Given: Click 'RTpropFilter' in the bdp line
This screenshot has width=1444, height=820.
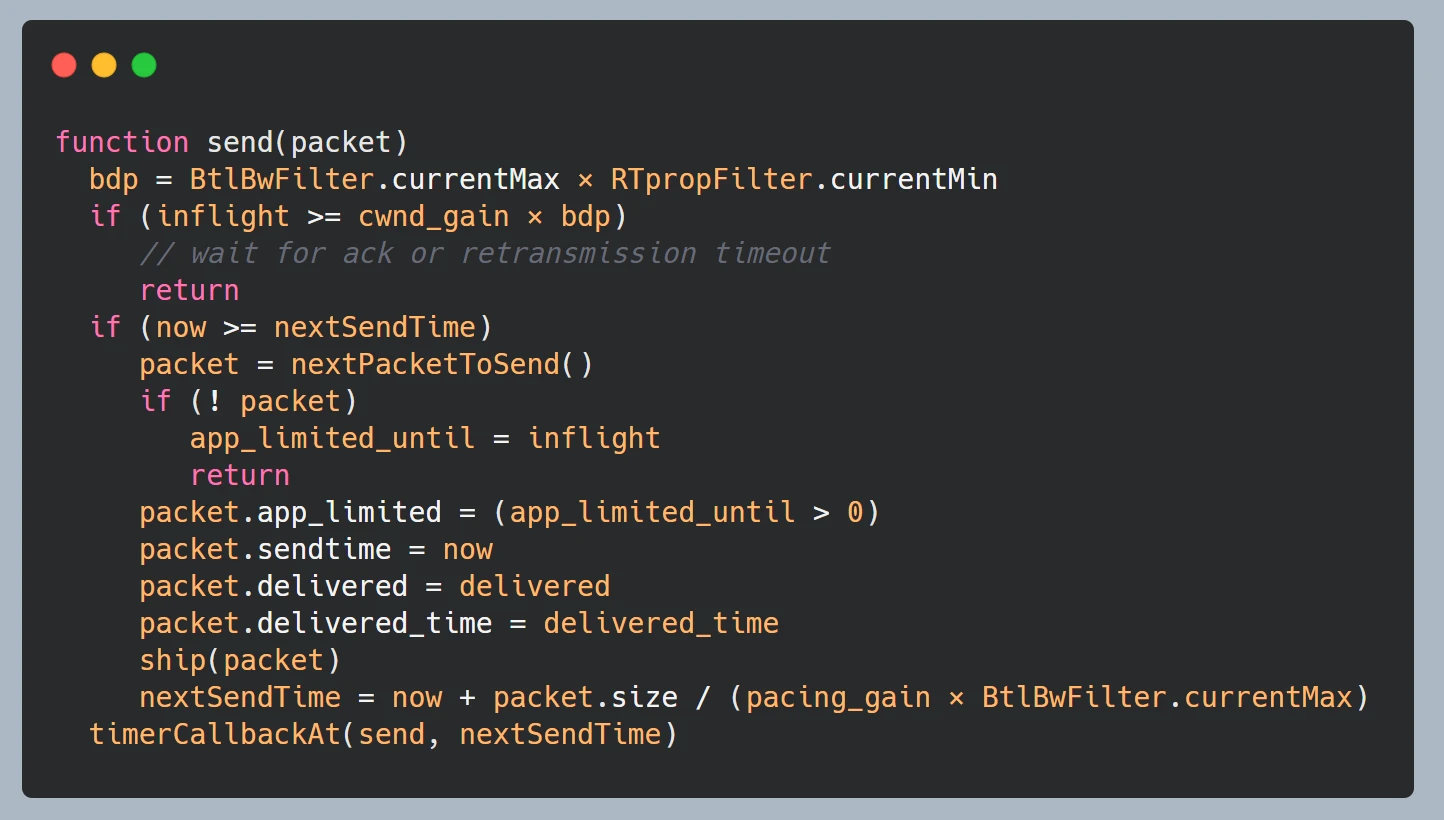Looking at the screenshot, I should 712,179.
